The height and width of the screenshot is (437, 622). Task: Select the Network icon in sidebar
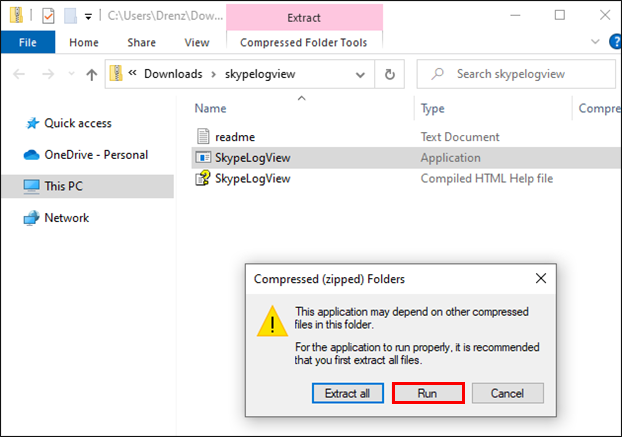tap(31, 218)
